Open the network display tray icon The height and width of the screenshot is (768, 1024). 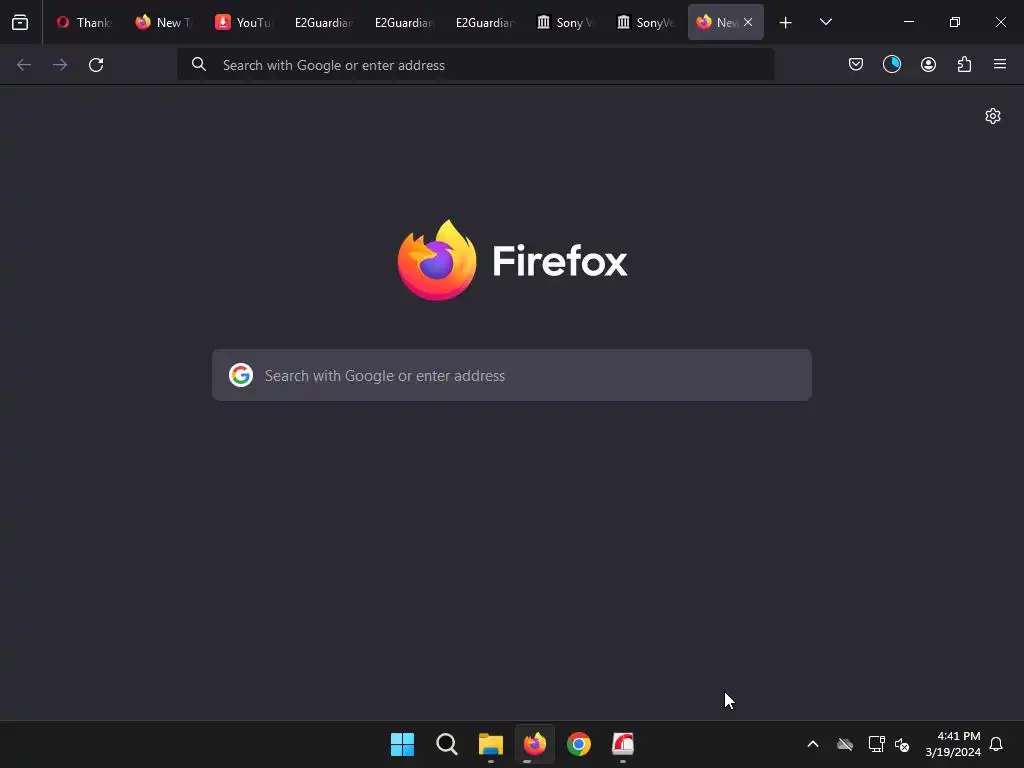[876, 744]
